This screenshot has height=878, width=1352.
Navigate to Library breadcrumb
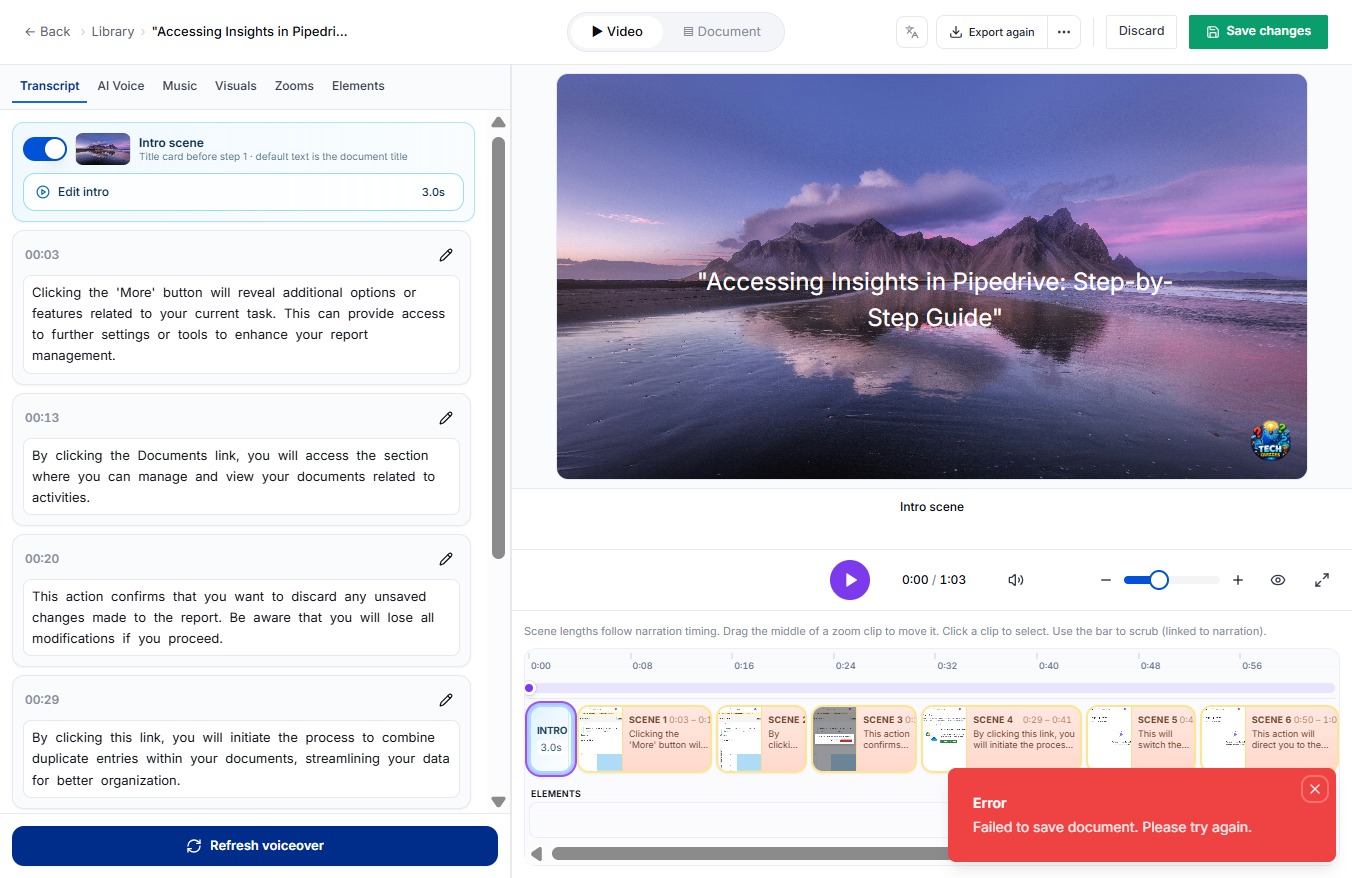point(113,32)
